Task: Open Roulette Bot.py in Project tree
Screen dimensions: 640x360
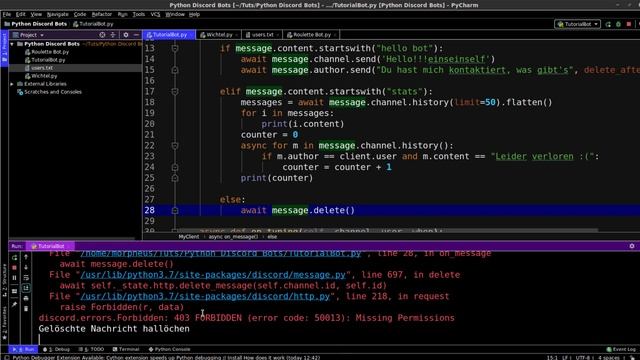Action: click(x=50, y=52)
